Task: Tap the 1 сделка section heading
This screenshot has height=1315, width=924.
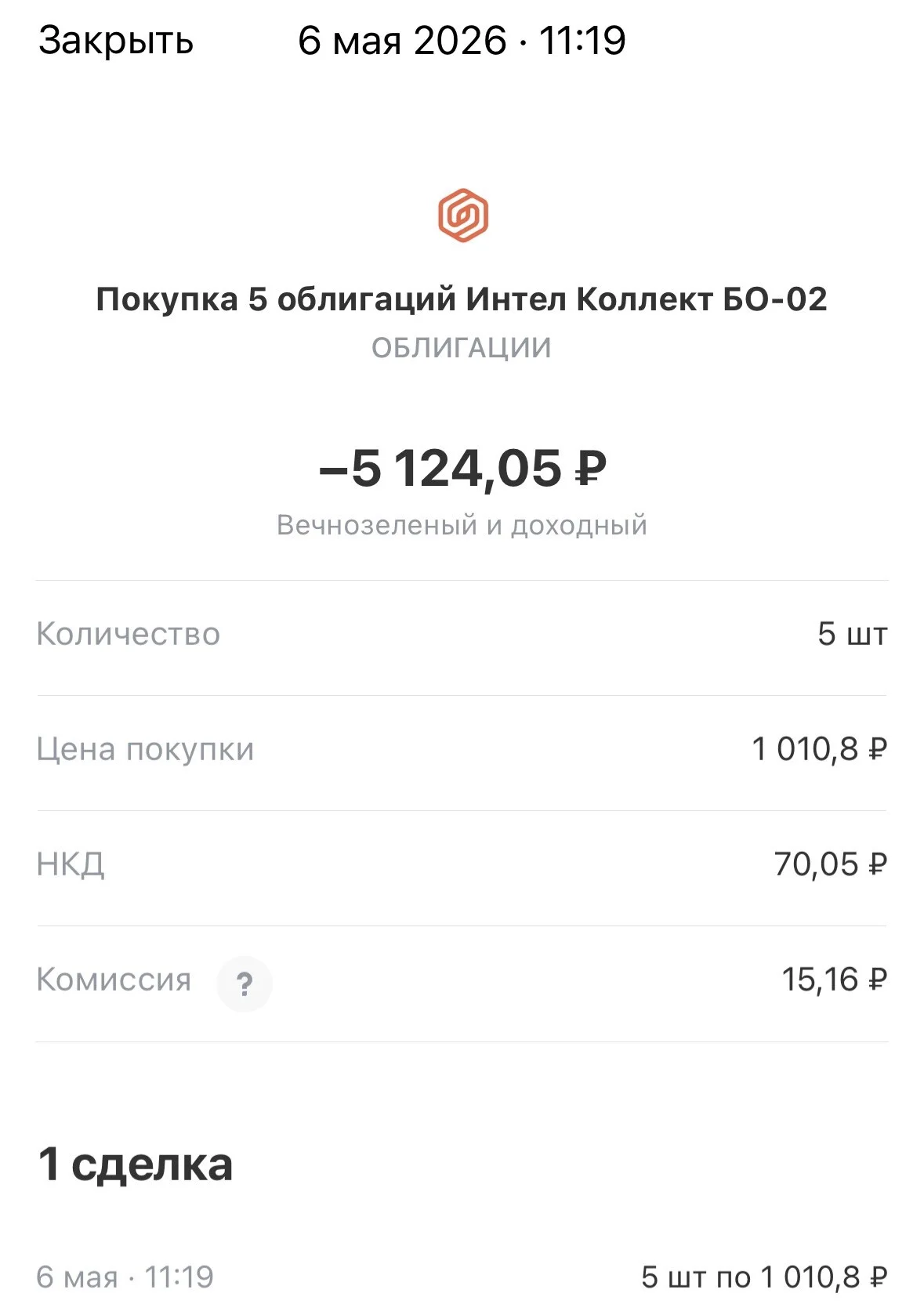Action: pos(136,1165)
